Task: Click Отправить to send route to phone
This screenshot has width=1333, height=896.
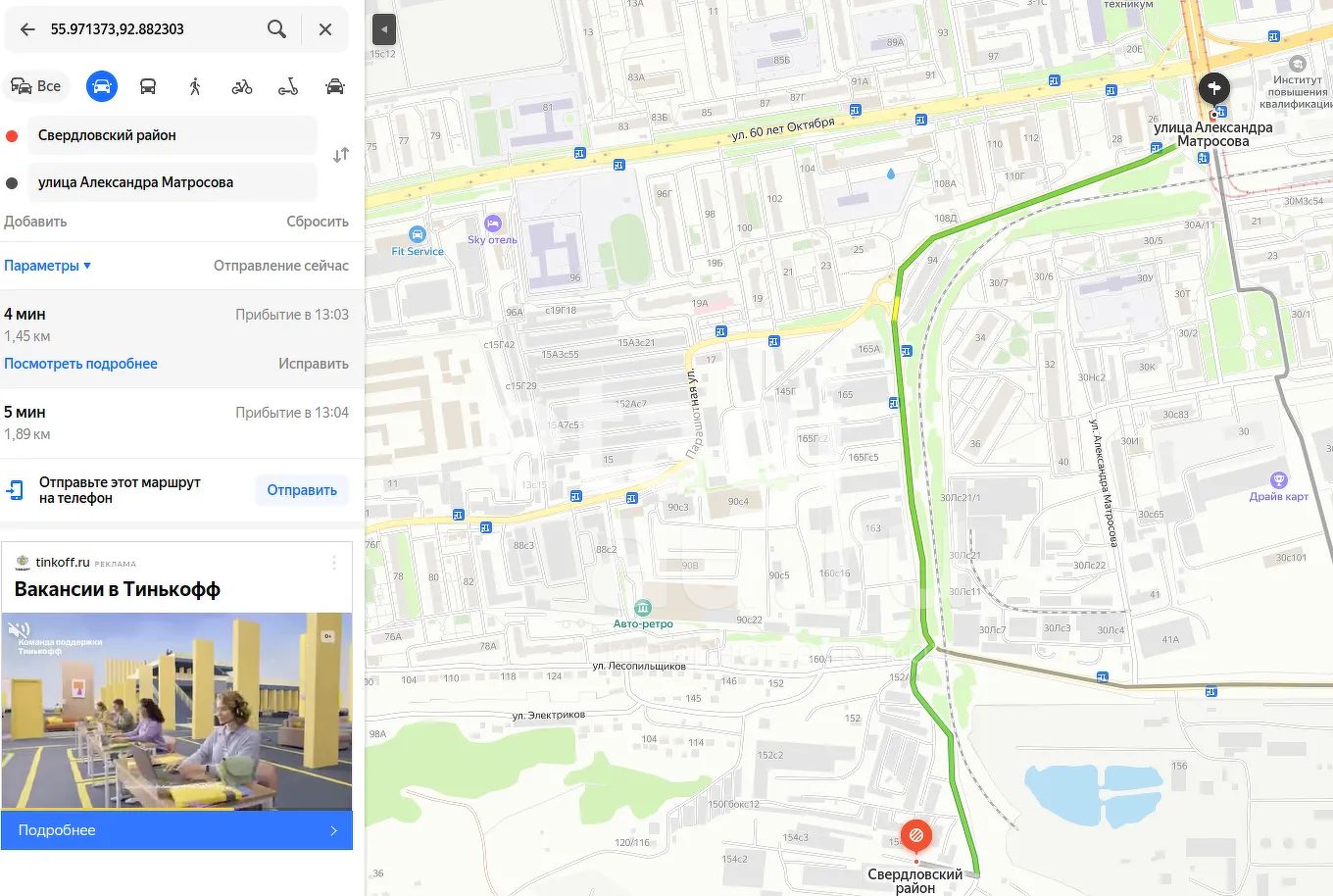Action: pyautogui.click(x=302, y=490)
